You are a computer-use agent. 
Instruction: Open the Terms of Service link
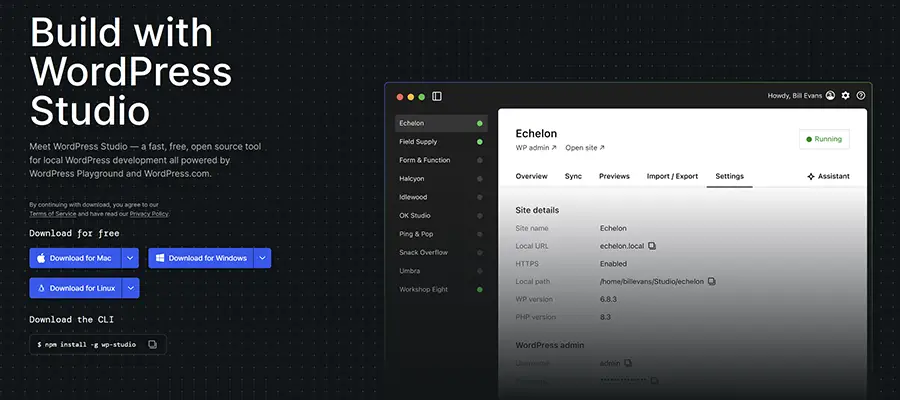(53, 213)
